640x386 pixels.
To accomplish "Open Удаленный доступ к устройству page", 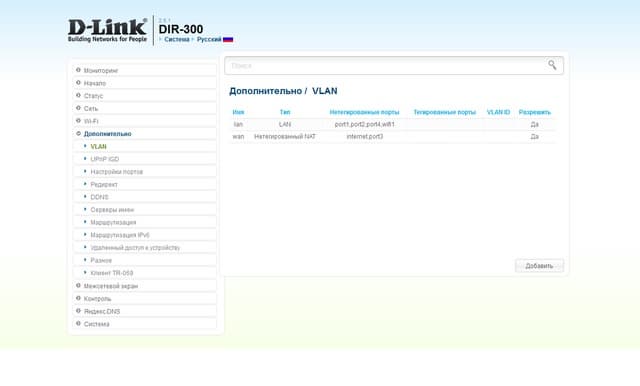I will 144,247.
